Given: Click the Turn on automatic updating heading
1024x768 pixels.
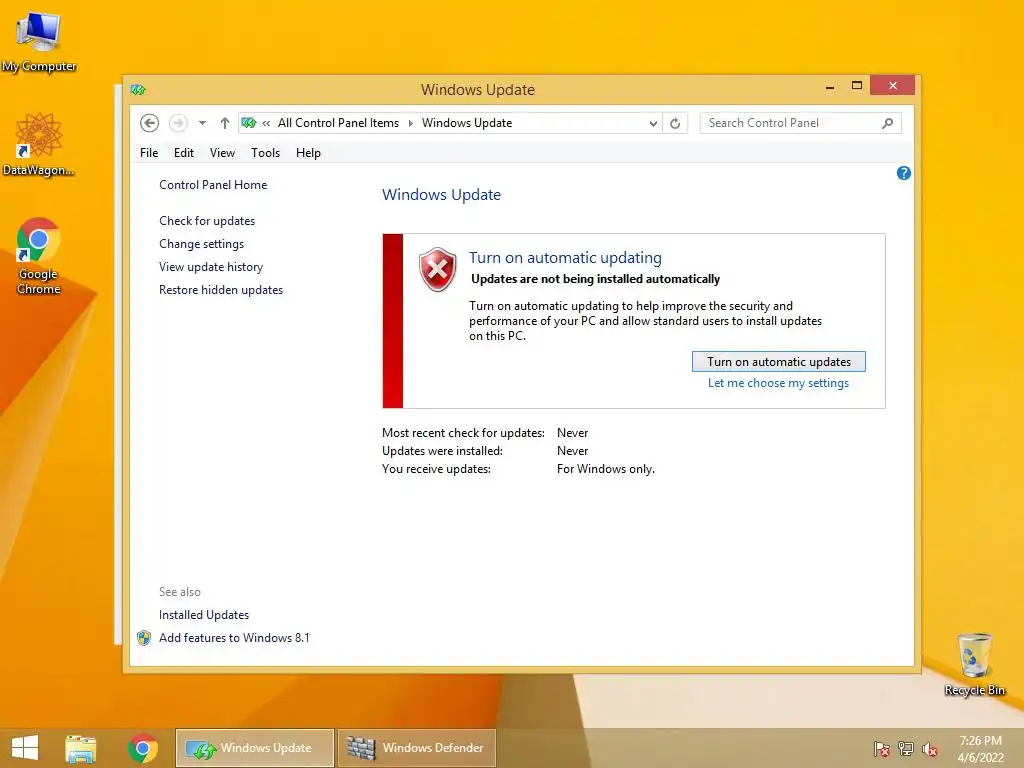Looking at the screenshot, I should click(566, 257).
